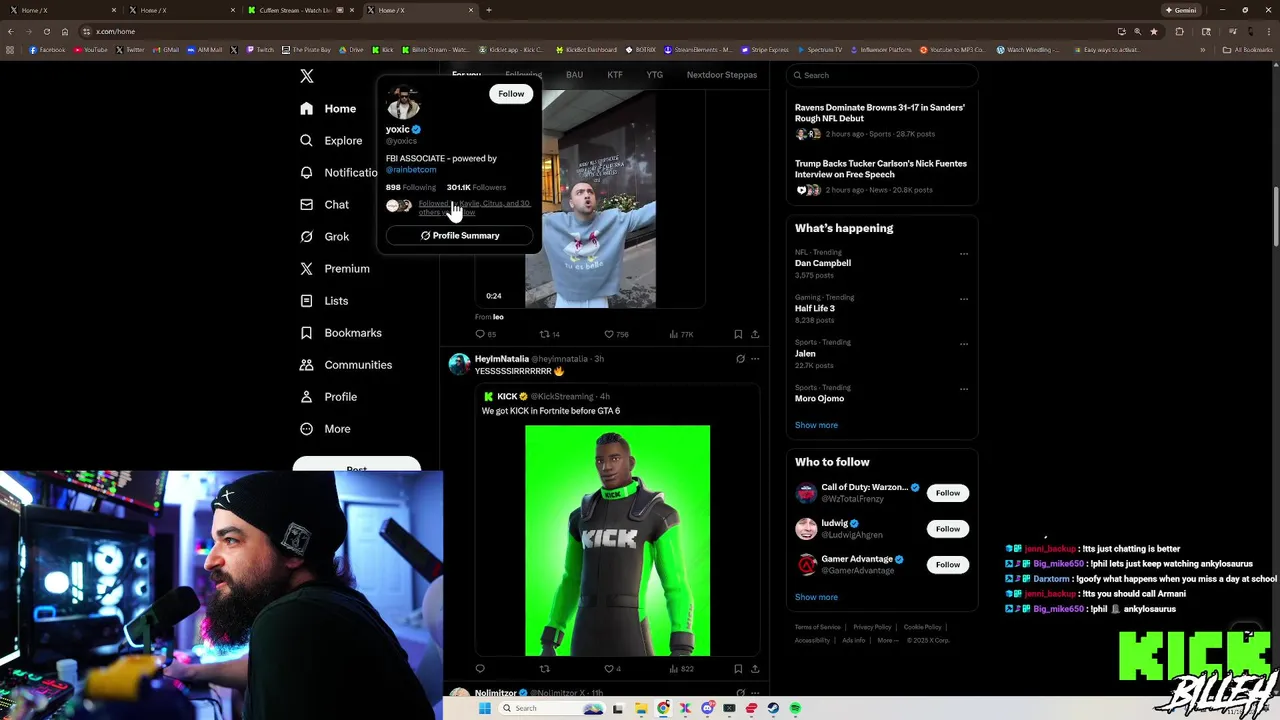Open more options for Half Life 3 trend
Screen dimensions: 1280x720
964,299
